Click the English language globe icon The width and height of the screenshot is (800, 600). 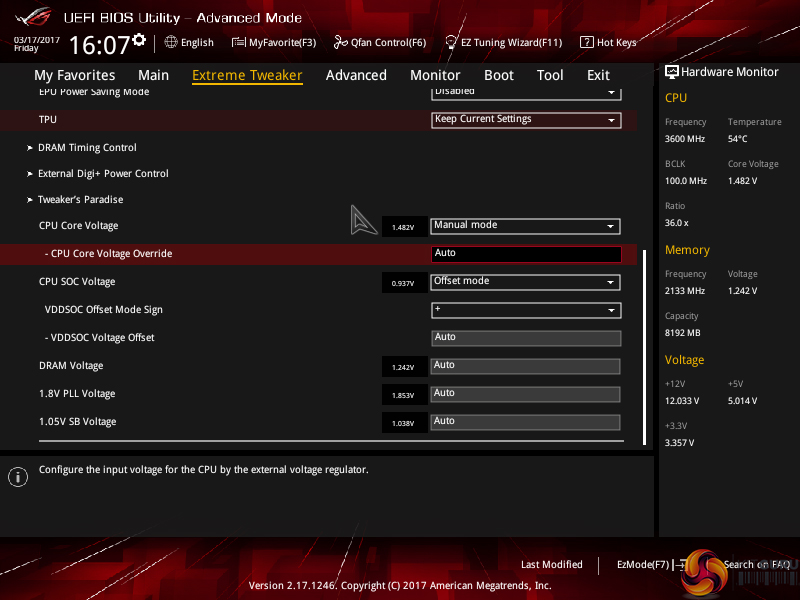pos(171,43)
